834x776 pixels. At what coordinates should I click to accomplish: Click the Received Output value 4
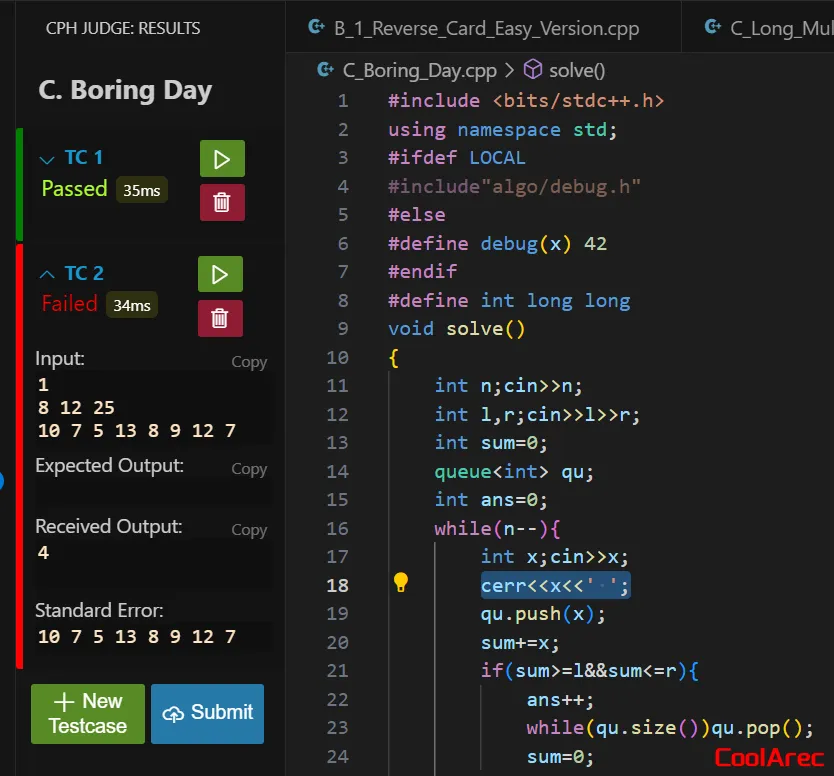pyautogui.click(x=43, y=553)
